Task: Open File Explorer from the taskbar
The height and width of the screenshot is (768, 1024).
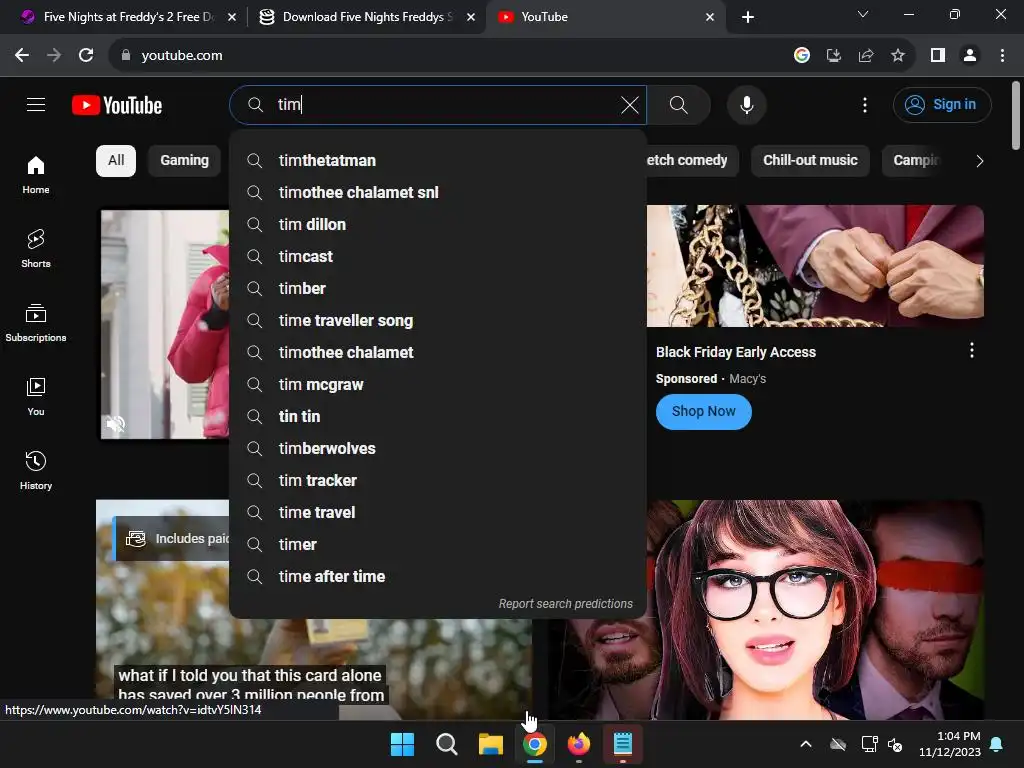Action: (490, 744)
